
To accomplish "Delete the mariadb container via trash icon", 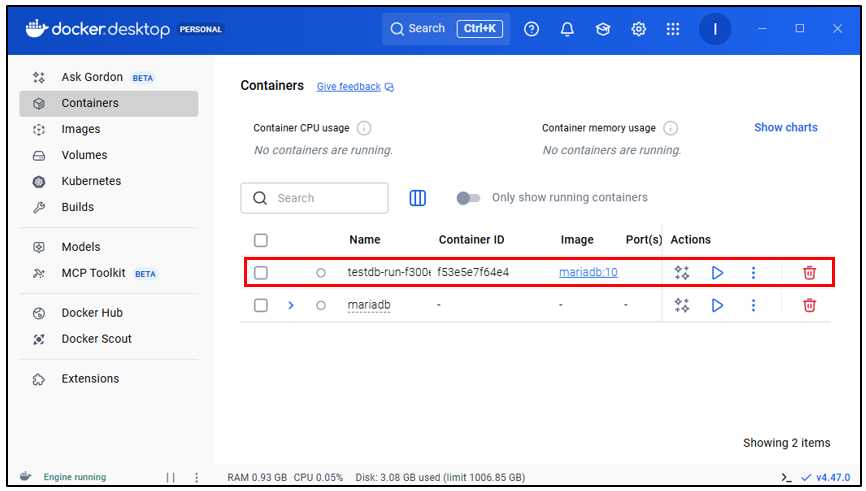I will point(809,305).
